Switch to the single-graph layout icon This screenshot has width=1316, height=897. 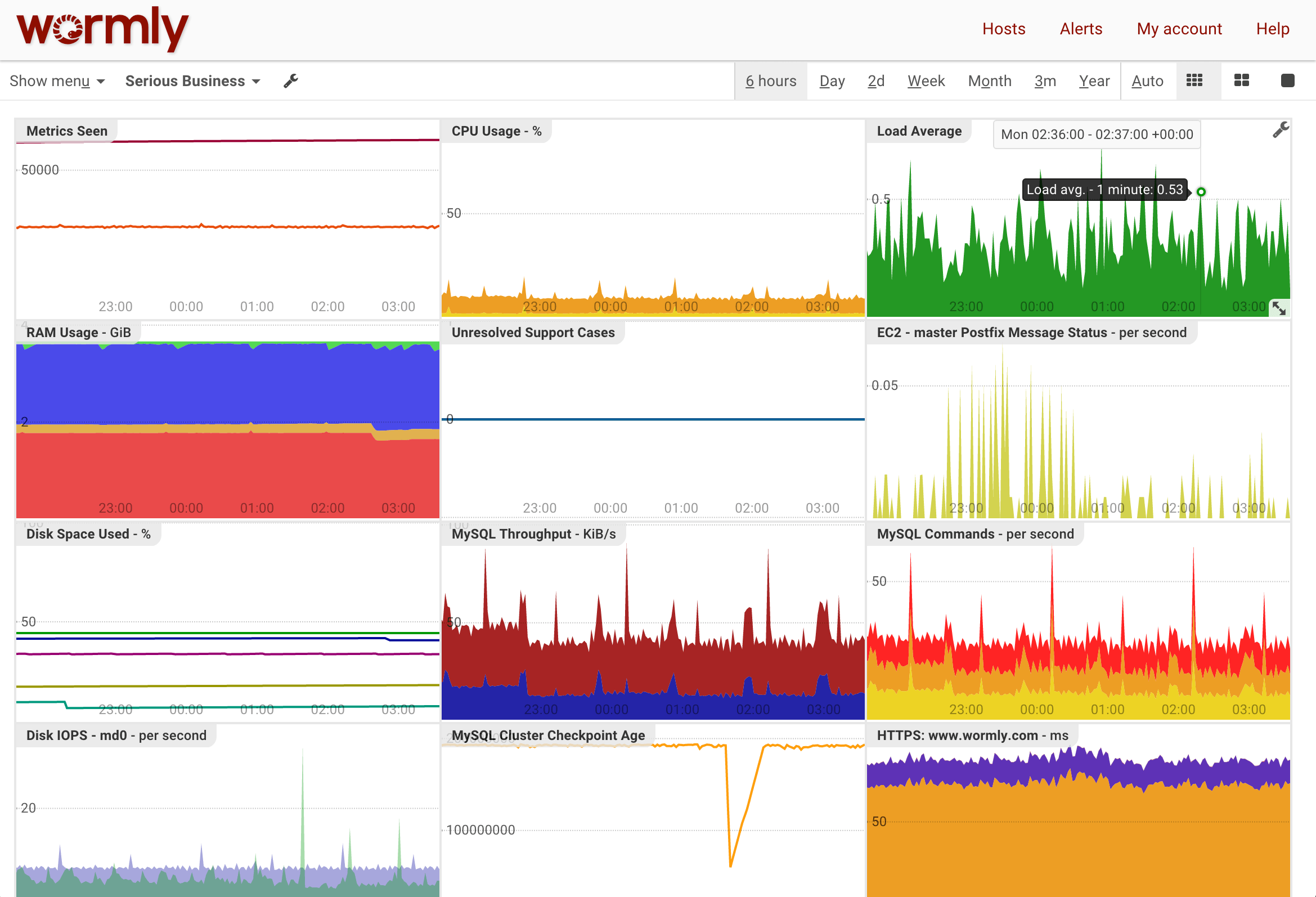click(x=1287, y=80)
